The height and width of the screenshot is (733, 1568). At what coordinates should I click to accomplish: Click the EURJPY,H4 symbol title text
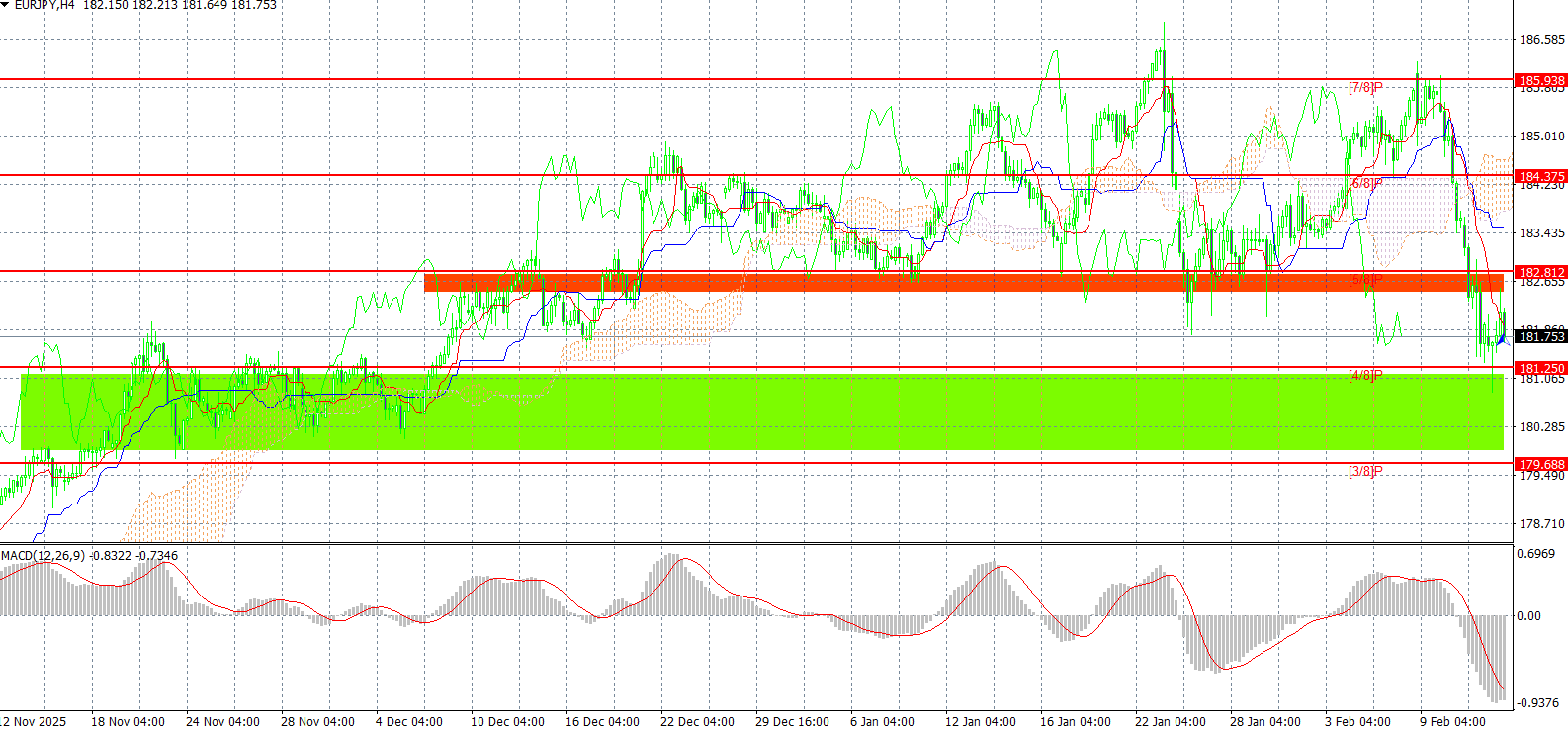coord(44,5)
